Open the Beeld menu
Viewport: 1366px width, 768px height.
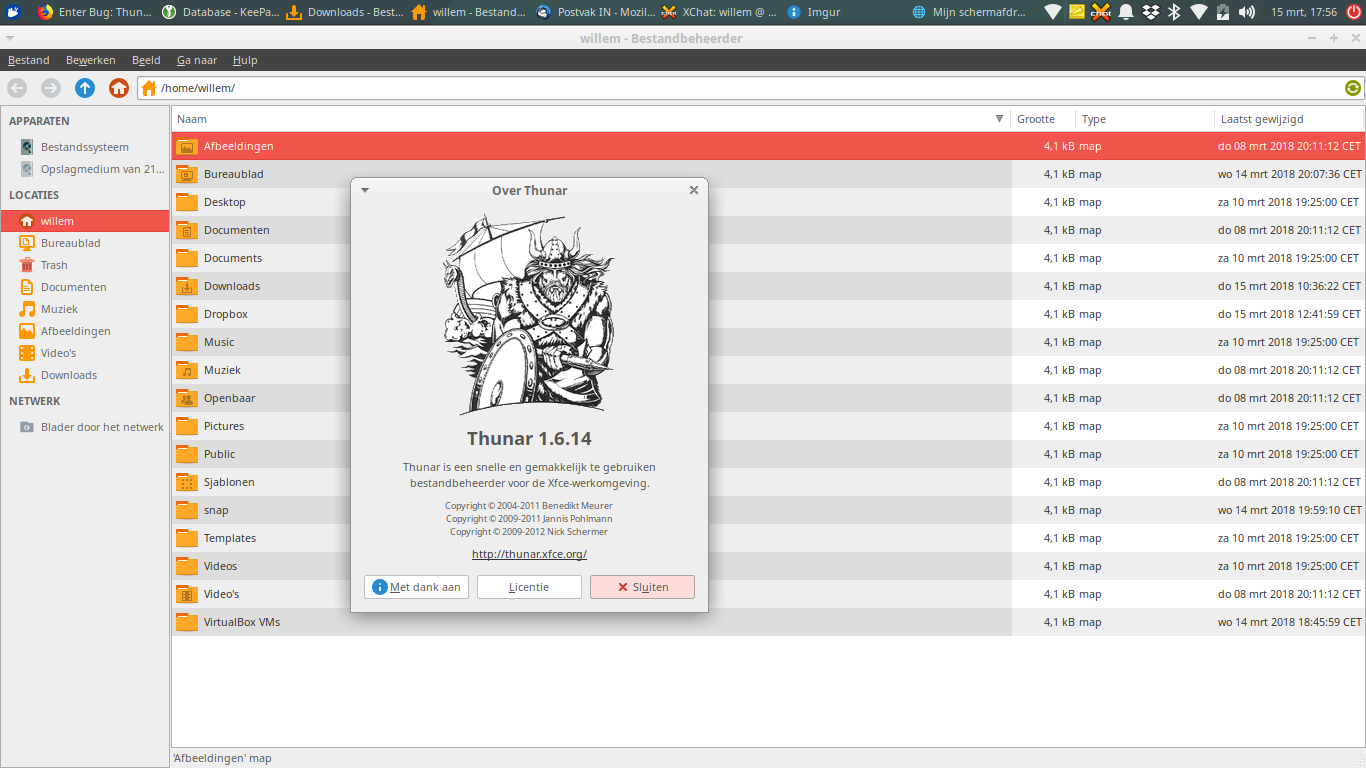coord(146,60)
